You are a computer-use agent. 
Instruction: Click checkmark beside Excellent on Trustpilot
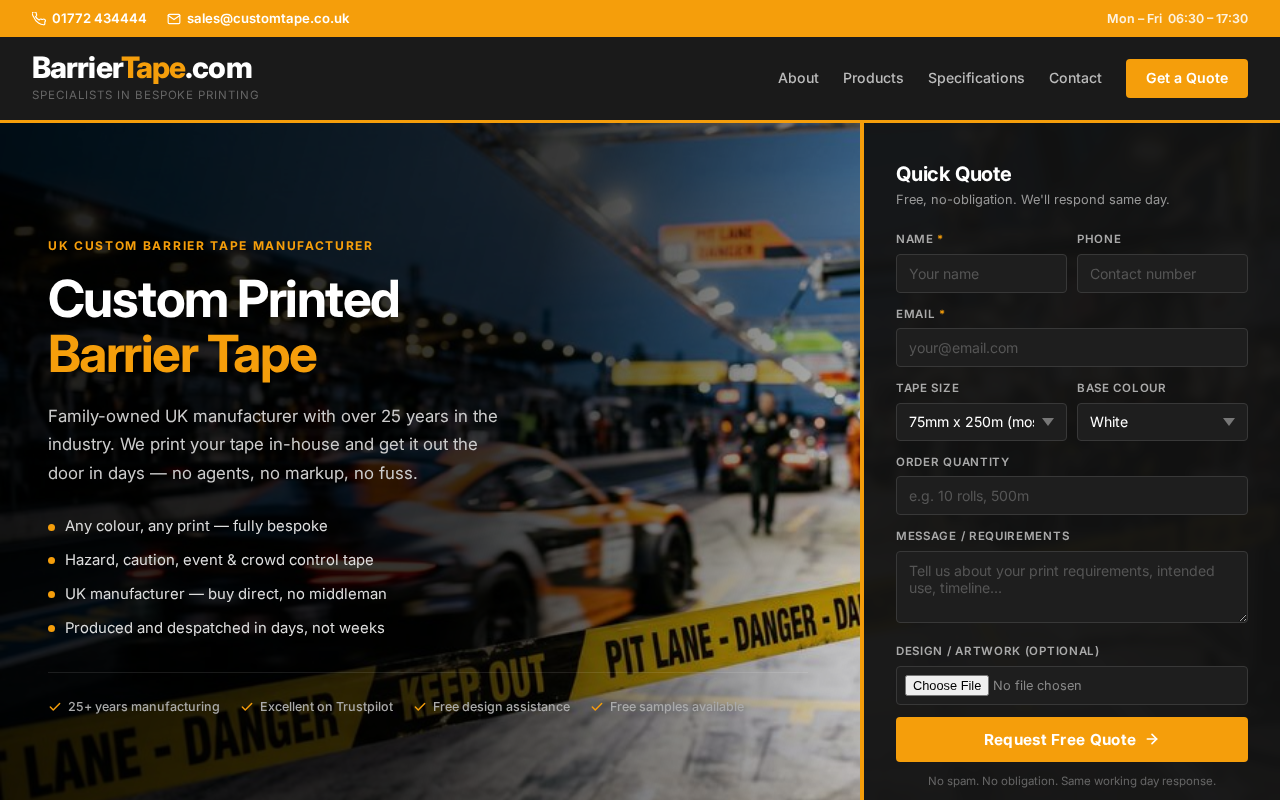pyautogui.click(x=247, y=707)
